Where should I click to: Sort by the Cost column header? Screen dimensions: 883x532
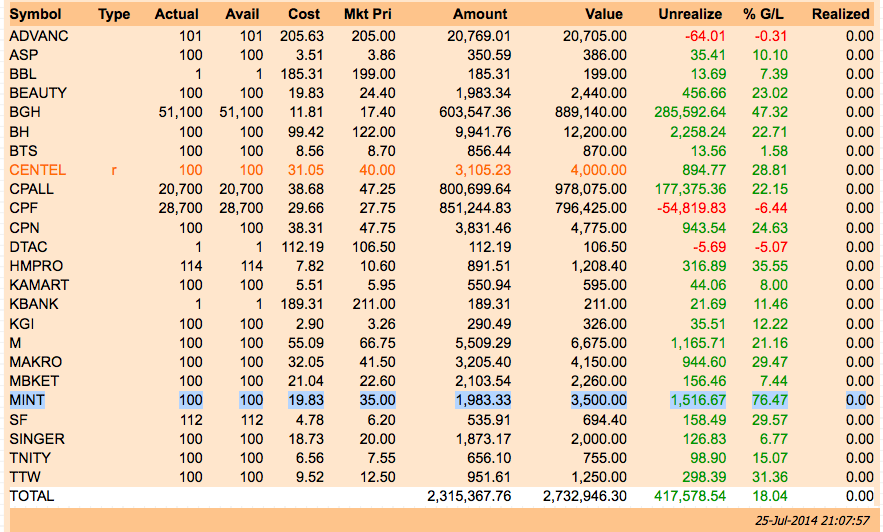(x=304, y=14)
